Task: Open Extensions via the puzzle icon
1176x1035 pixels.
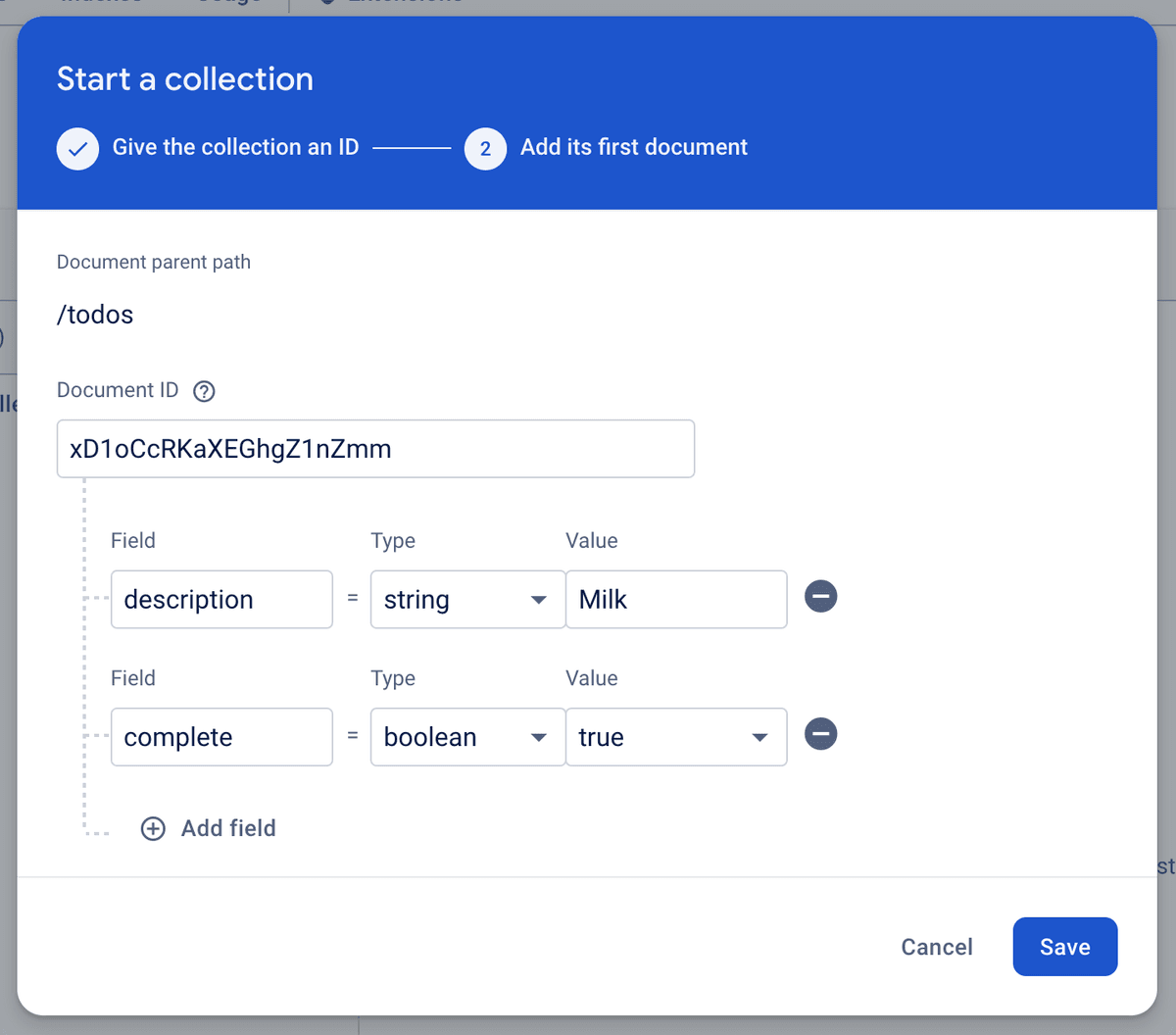Action: click(x=326, y=2)
